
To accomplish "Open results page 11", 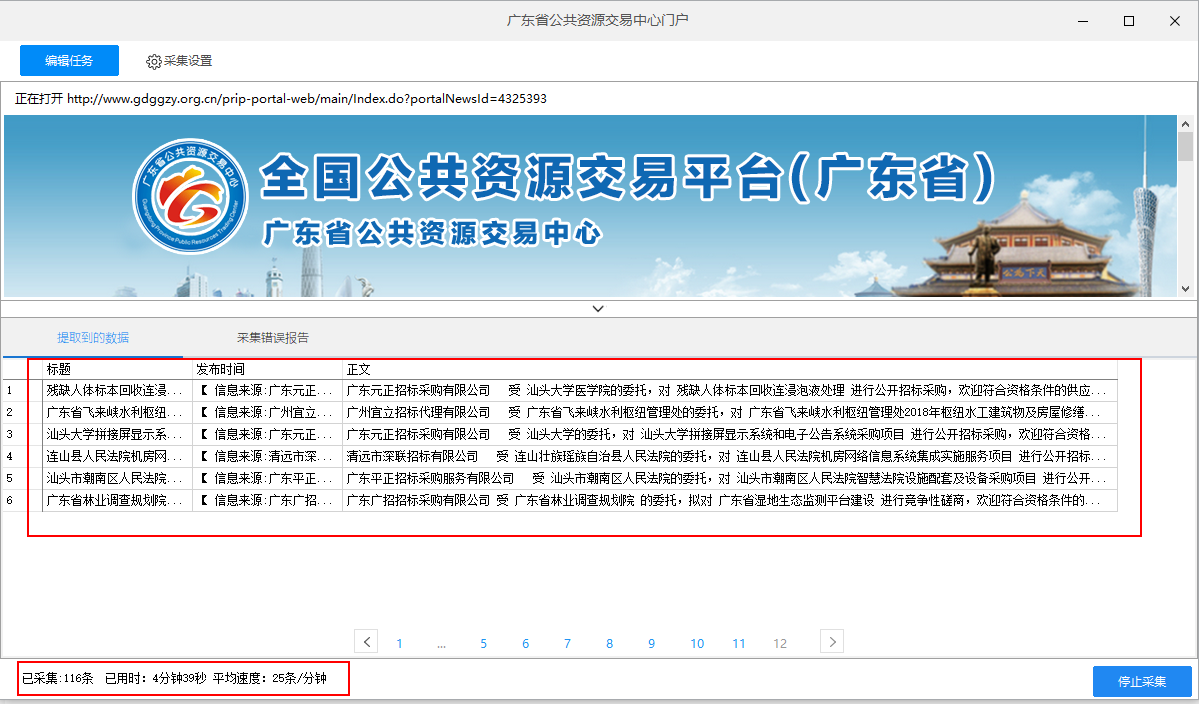I will point(739,644).
